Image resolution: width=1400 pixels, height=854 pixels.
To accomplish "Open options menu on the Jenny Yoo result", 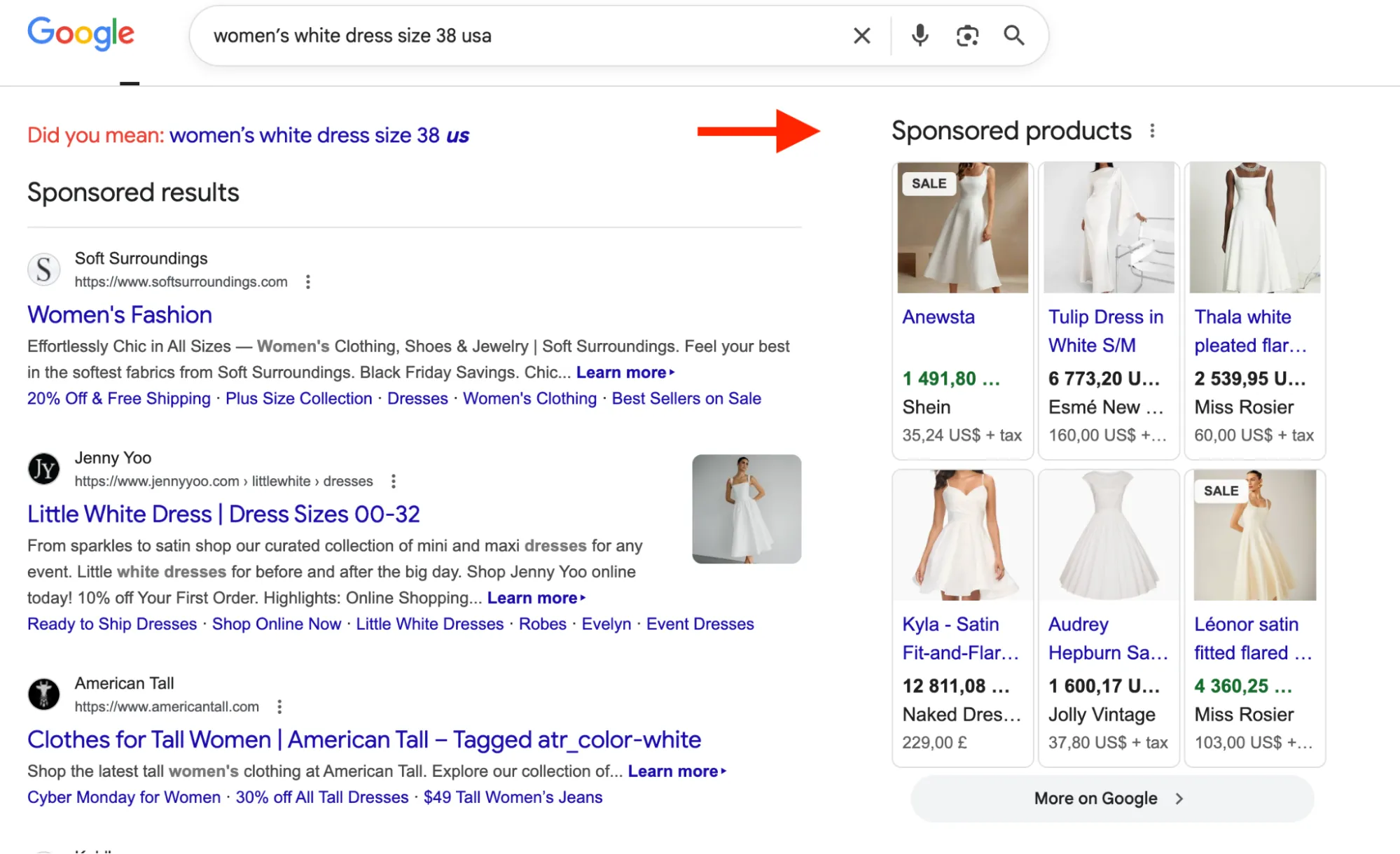I will [394, 481].
